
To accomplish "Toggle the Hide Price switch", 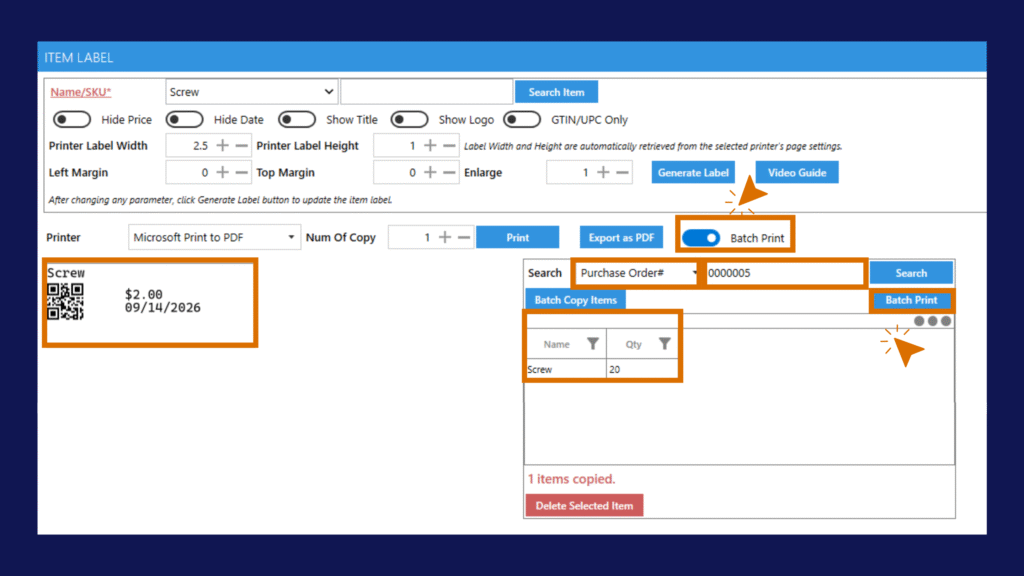I will click(72, 120).
